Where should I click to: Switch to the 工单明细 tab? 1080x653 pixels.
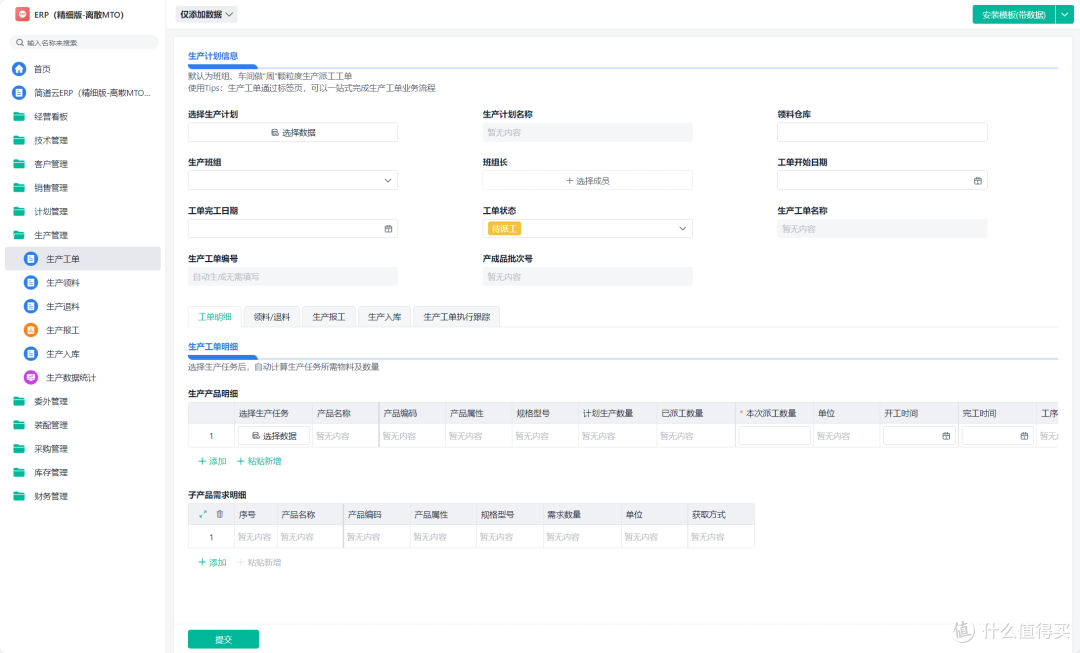click(x=214, y=317)
